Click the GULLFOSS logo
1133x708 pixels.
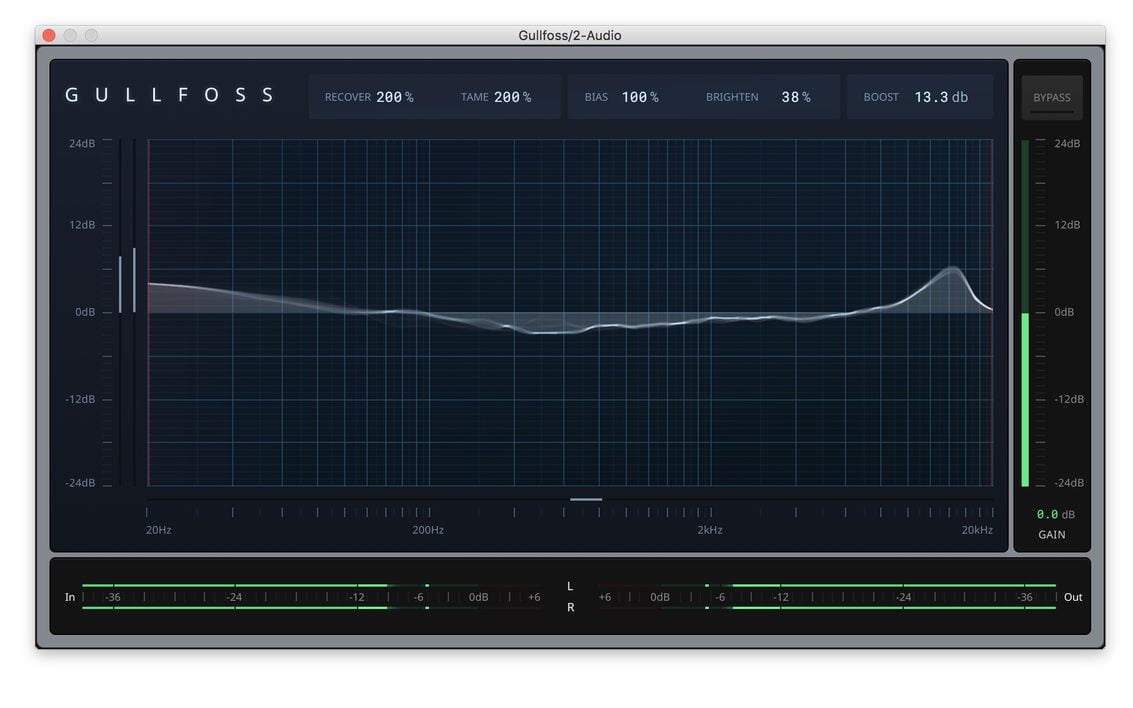pos(169,95)
